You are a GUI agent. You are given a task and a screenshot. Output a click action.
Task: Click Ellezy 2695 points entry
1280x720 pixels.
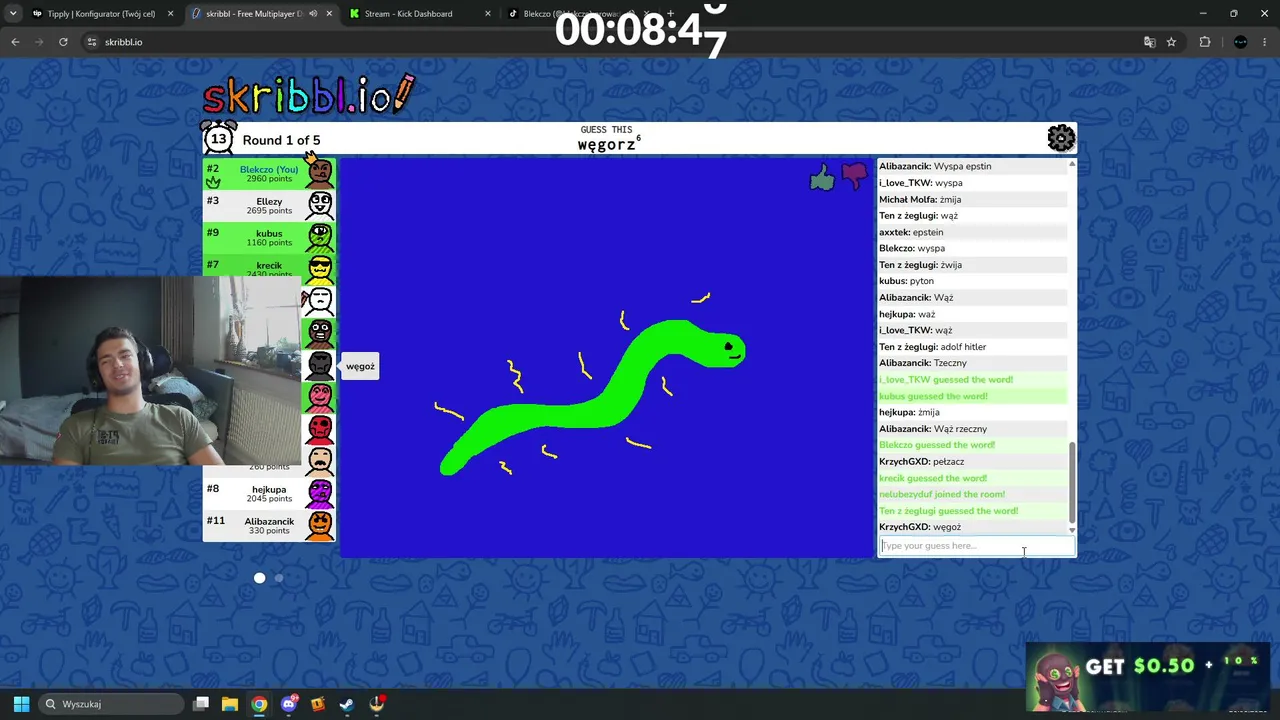269,205
